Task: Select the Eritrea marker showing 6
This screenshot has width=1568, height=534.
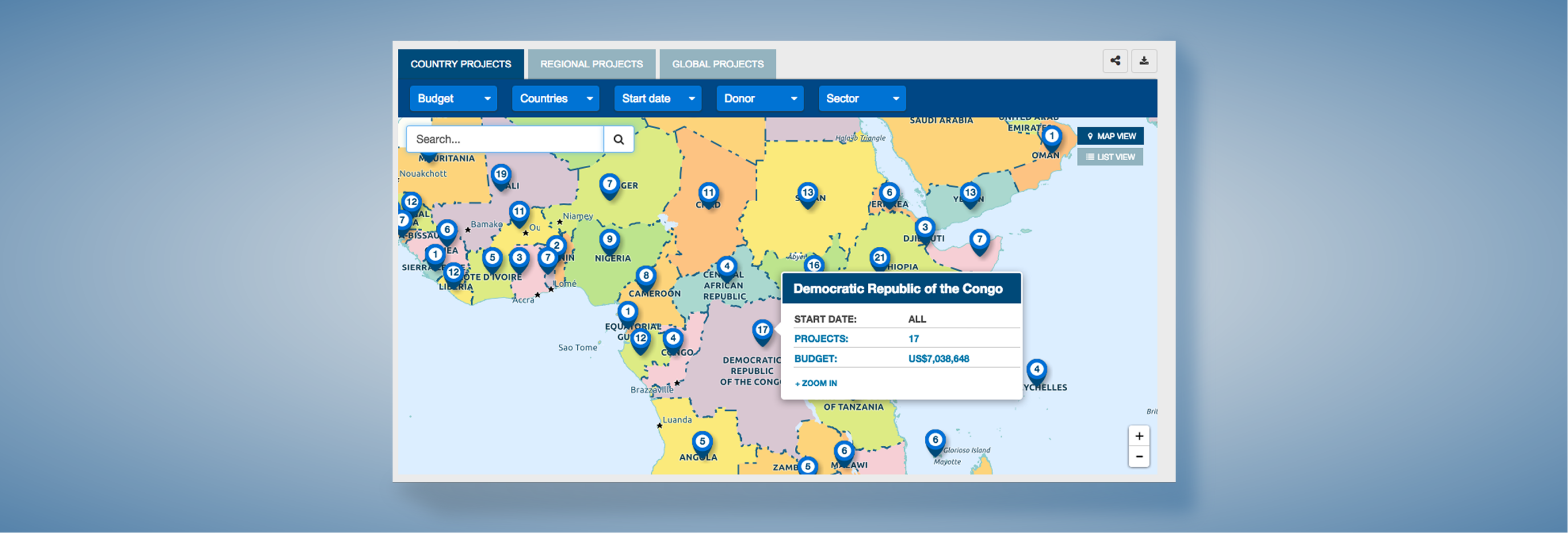Action: tap(889, 195)
